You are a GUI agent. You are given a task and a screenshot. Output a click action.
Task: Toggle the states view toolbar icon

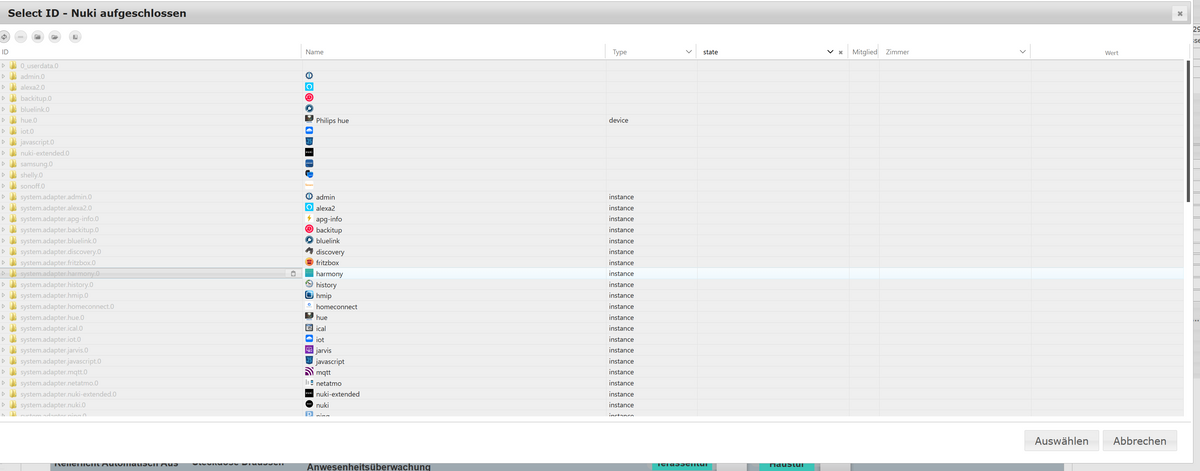(76, 36)
